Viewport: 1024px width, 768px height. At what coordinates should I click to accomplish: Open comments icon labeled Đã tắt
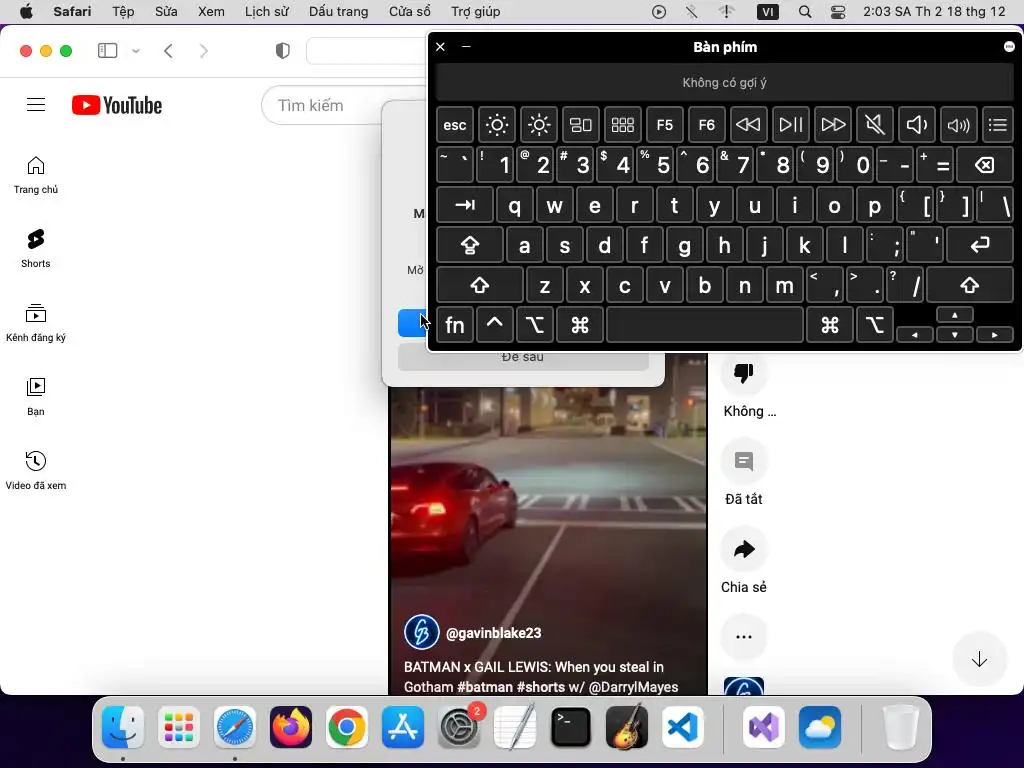(743, 461)
